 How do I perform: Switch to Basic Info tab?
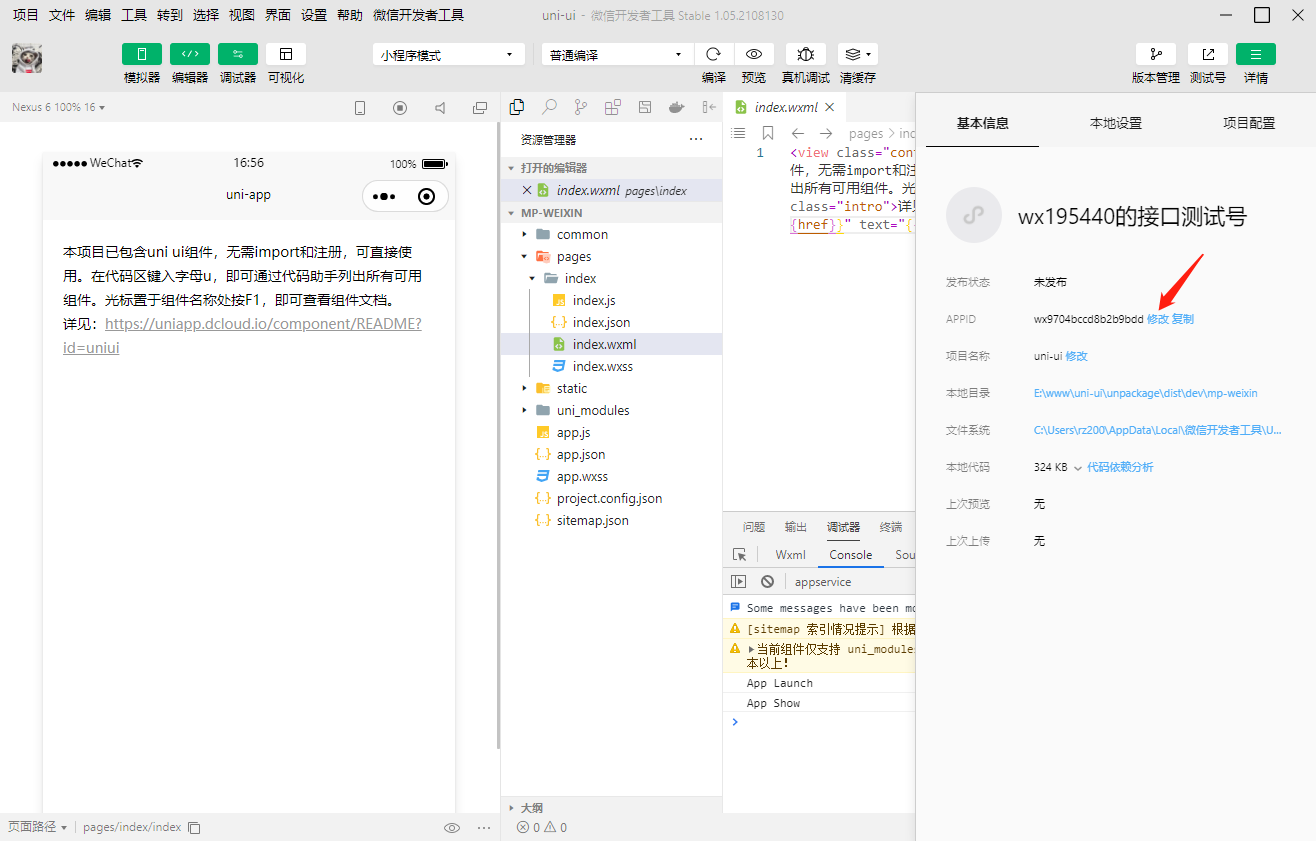[x=983, y=123]
